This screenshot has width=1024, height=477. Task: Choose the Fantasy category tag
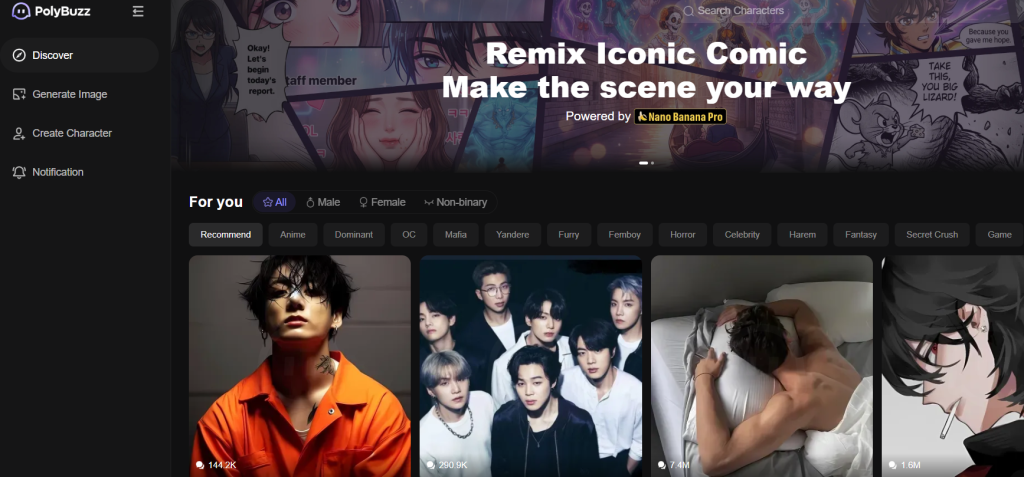coord(860,235)
